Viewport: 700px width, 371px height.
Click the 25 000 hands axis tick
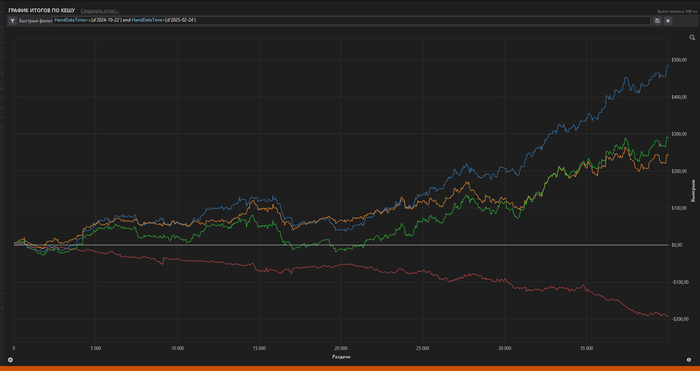(x=422, y=348)
